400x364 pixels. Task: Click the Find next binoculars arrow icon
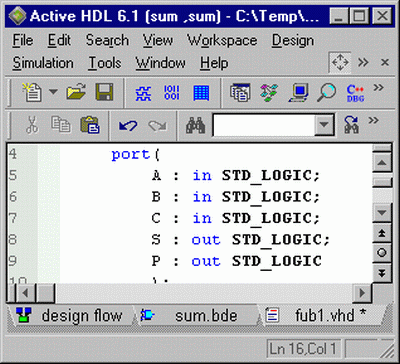351,125
